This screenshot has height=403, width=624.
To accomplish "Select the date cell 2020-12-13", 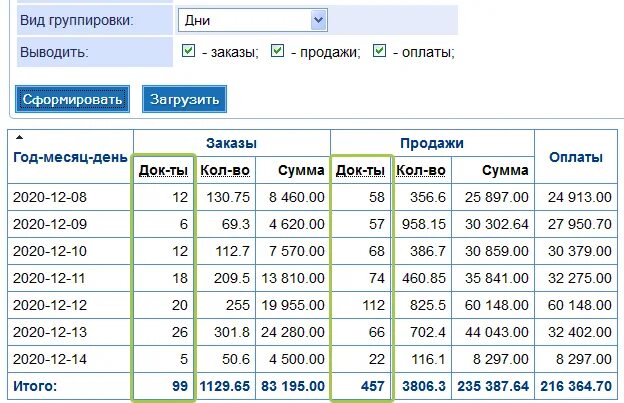I will (x=50, y=332).
